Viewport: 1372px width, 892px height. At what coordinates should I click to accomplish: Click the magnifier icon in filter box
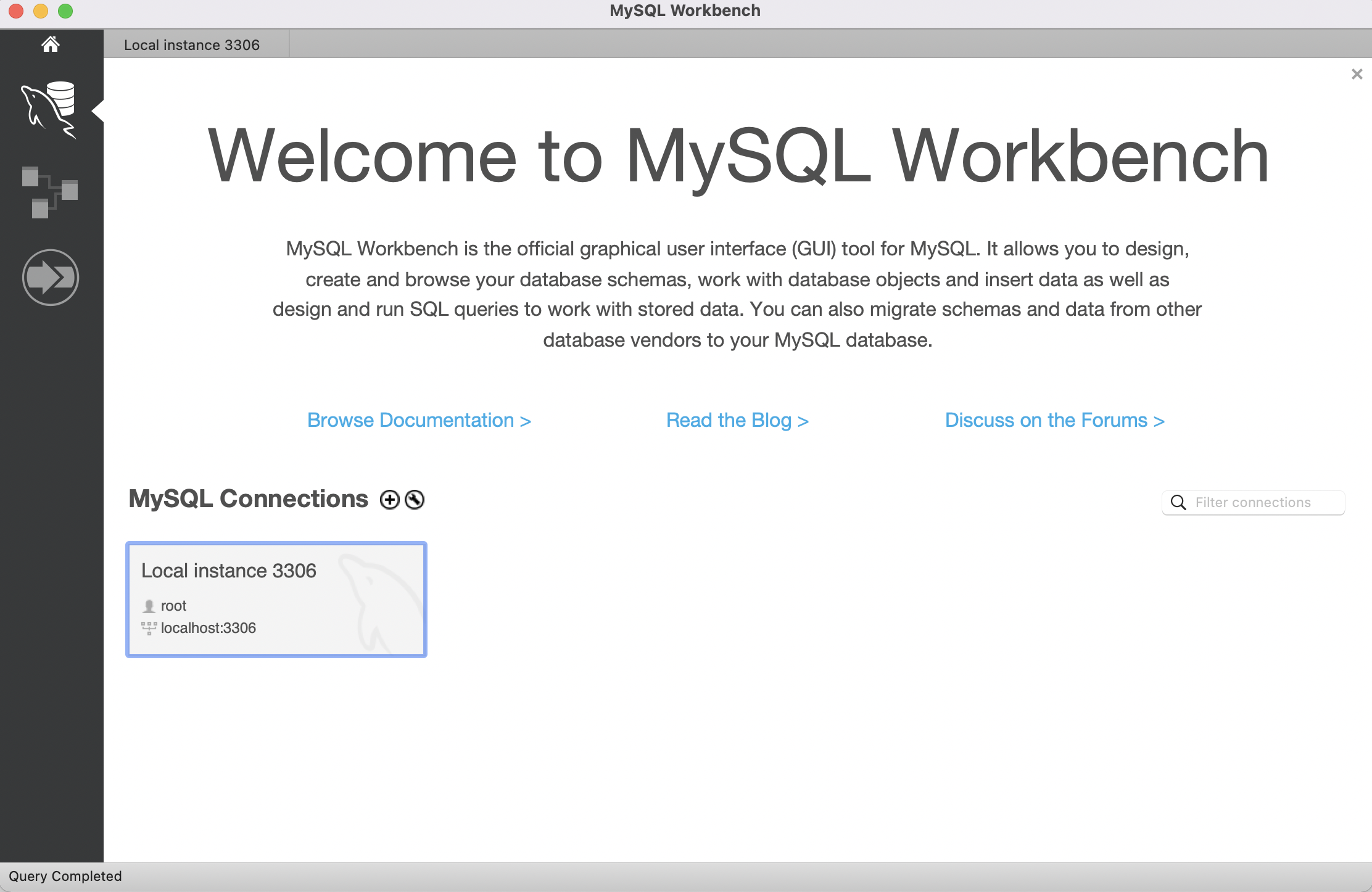[1178, 503]
